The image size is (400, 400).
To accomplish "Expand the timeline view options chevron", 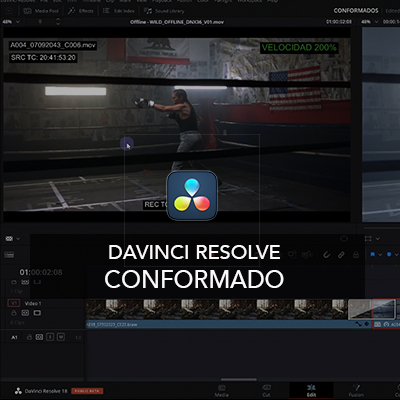I will pos(18,239).
